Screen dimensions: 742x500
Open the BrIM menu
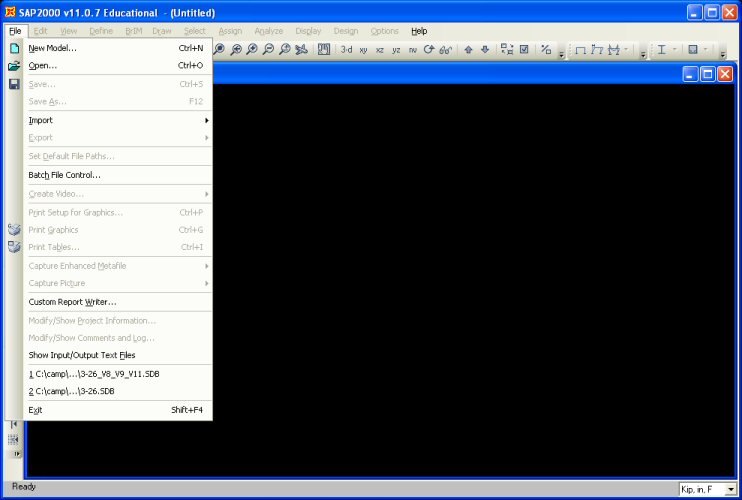[133, 31]
